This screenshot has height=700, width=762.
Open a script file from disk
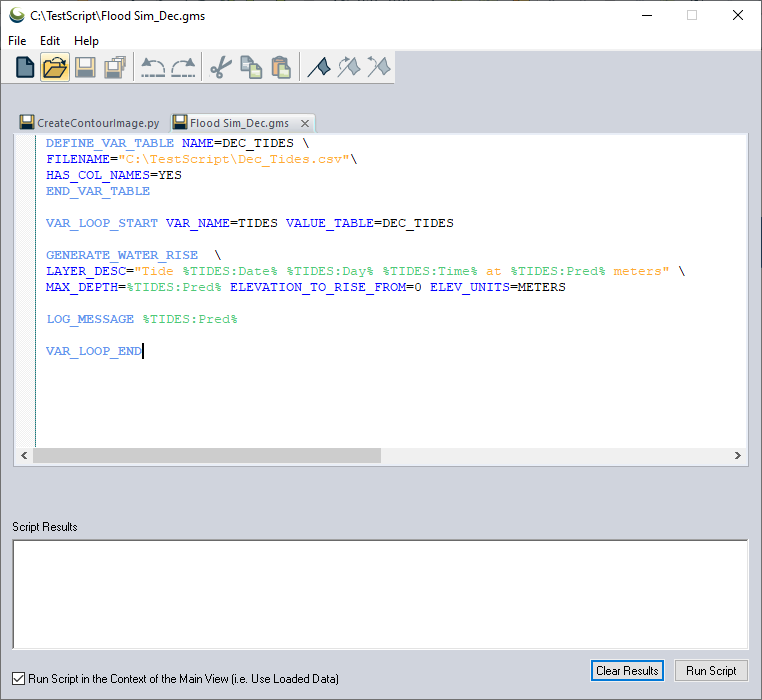pos(55,68)
